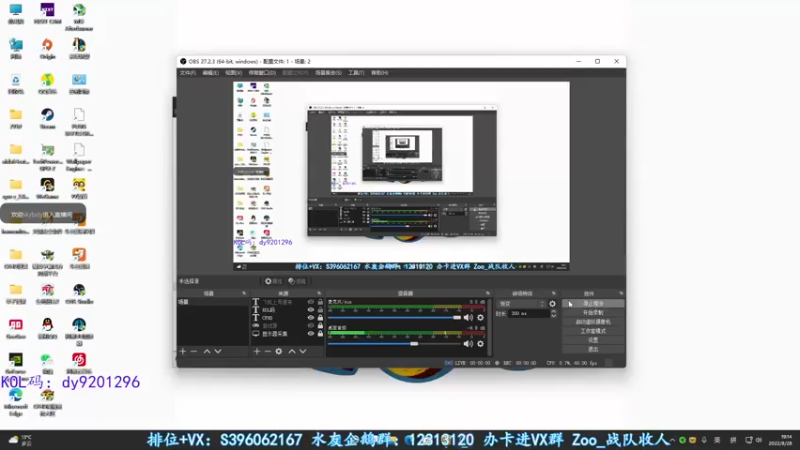
Task: Adjust 麦克风/Aux volume slider
Action: click(x=394, y=317)
